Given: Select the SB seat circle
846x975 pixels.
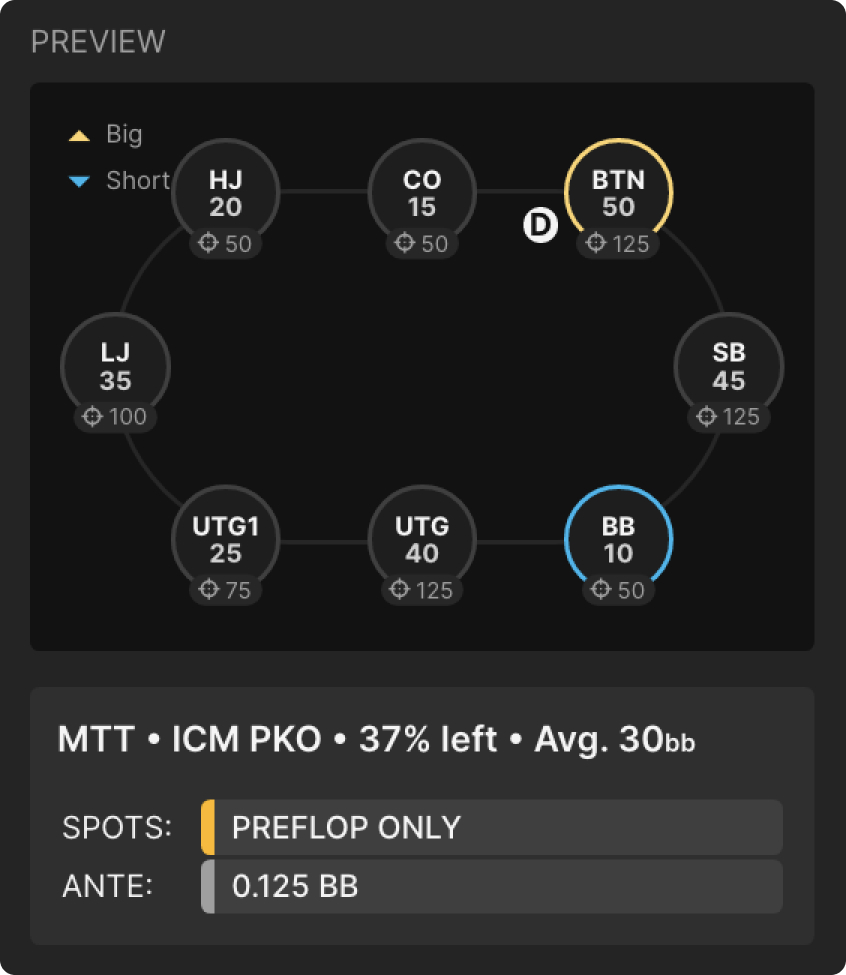Looking at the screenshot, I should click(729, 366).
